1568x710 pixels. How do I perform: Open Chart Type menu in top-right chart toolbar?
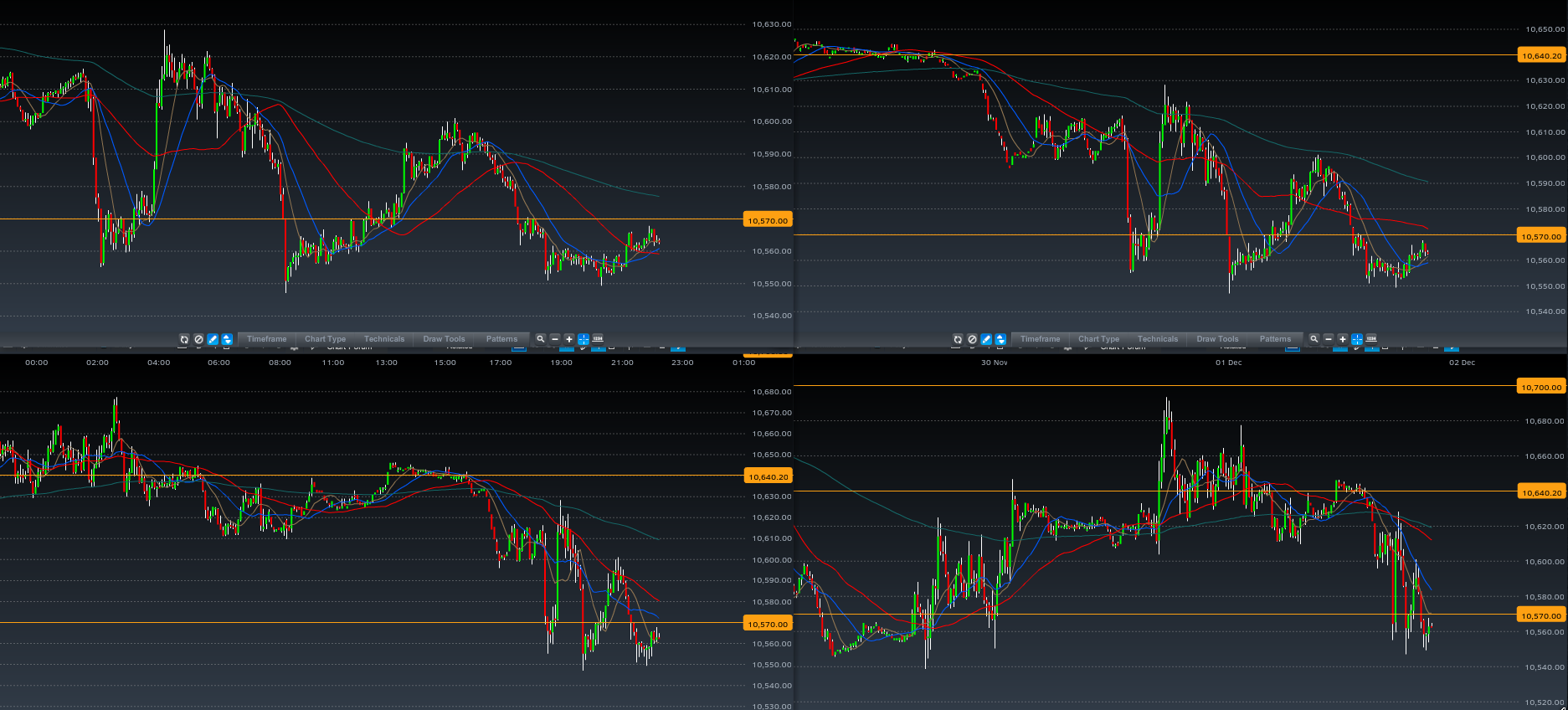pyautogui.click(x=1098, y=339)
